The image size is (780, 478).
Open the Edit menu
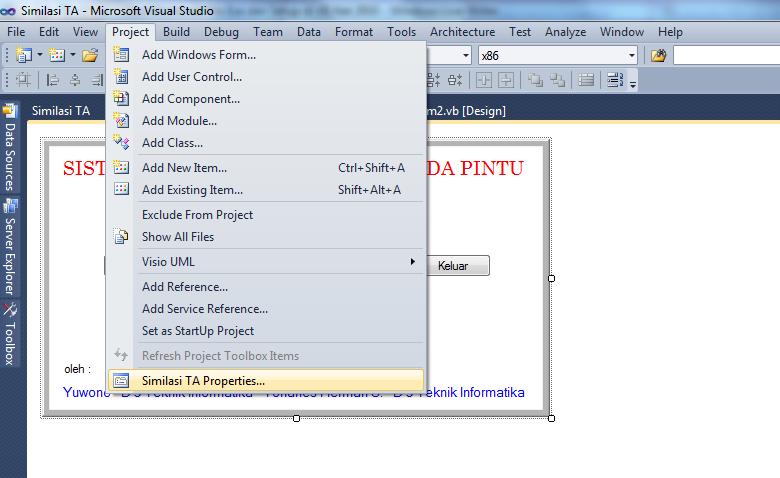tap(49, 32)
